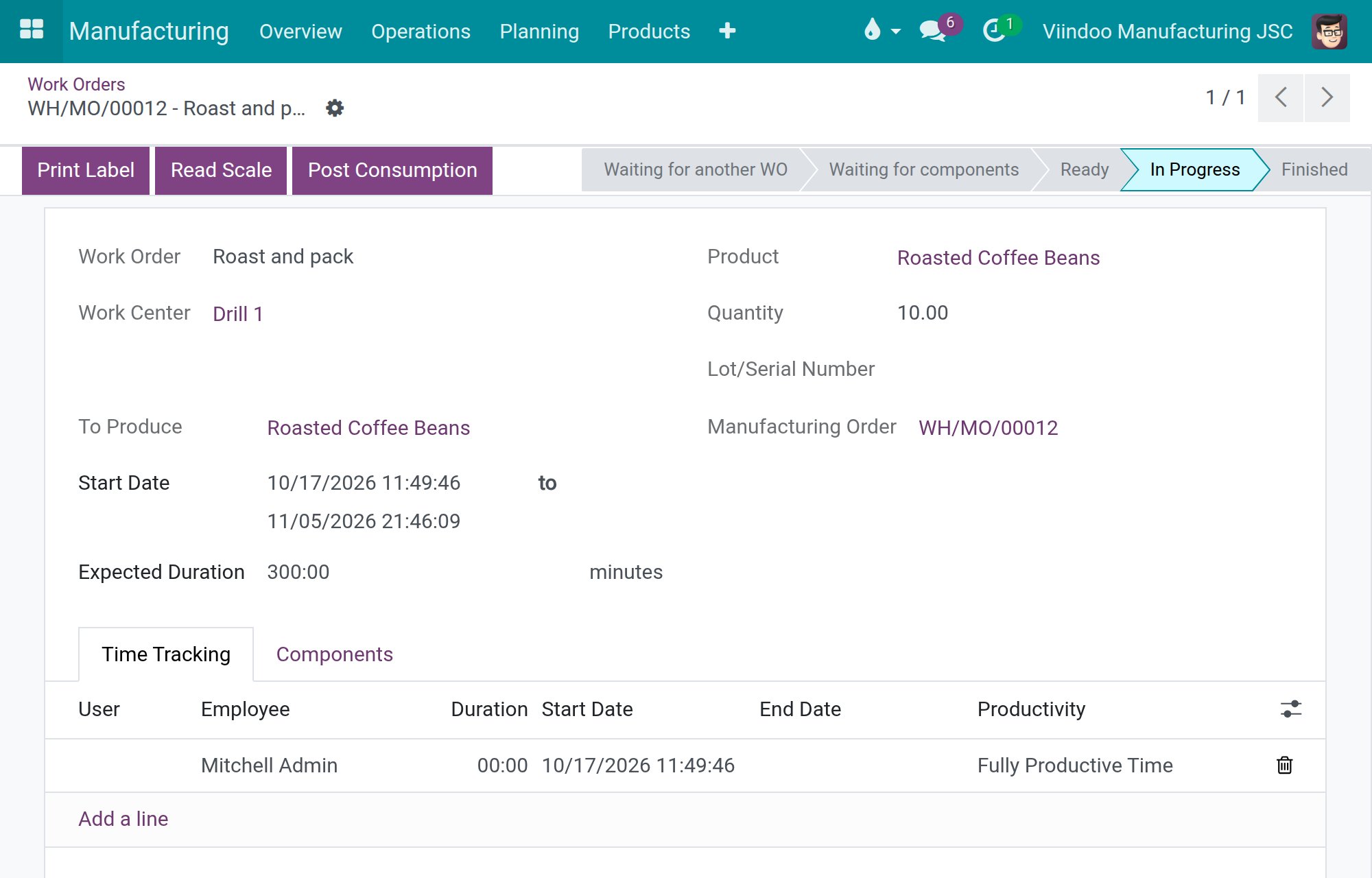Sort by the Productivity column header

(1031, 709)
